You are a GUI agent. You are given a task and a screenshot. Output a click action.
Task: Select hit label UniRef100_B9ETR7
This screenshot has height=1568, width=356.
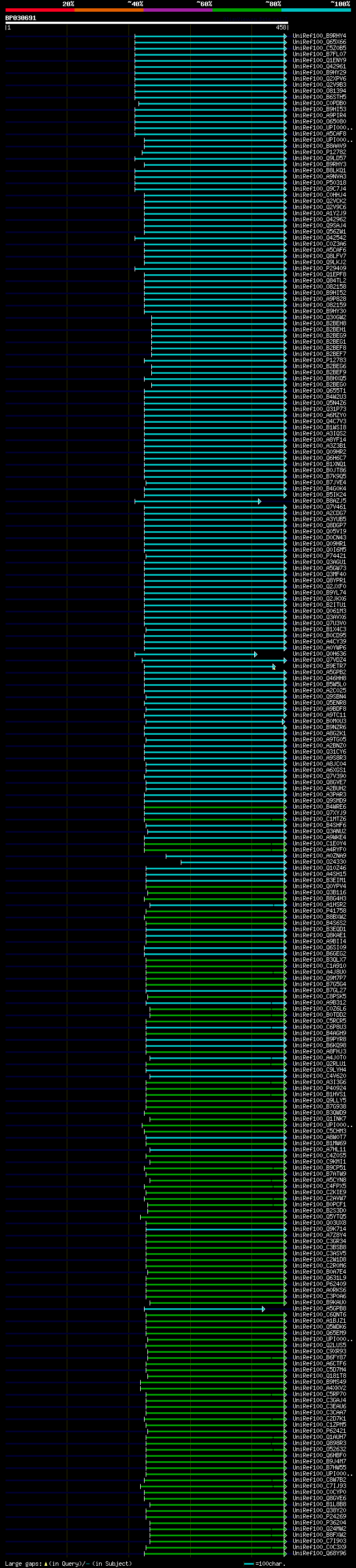pyautogui.click(x=319, y=666)
